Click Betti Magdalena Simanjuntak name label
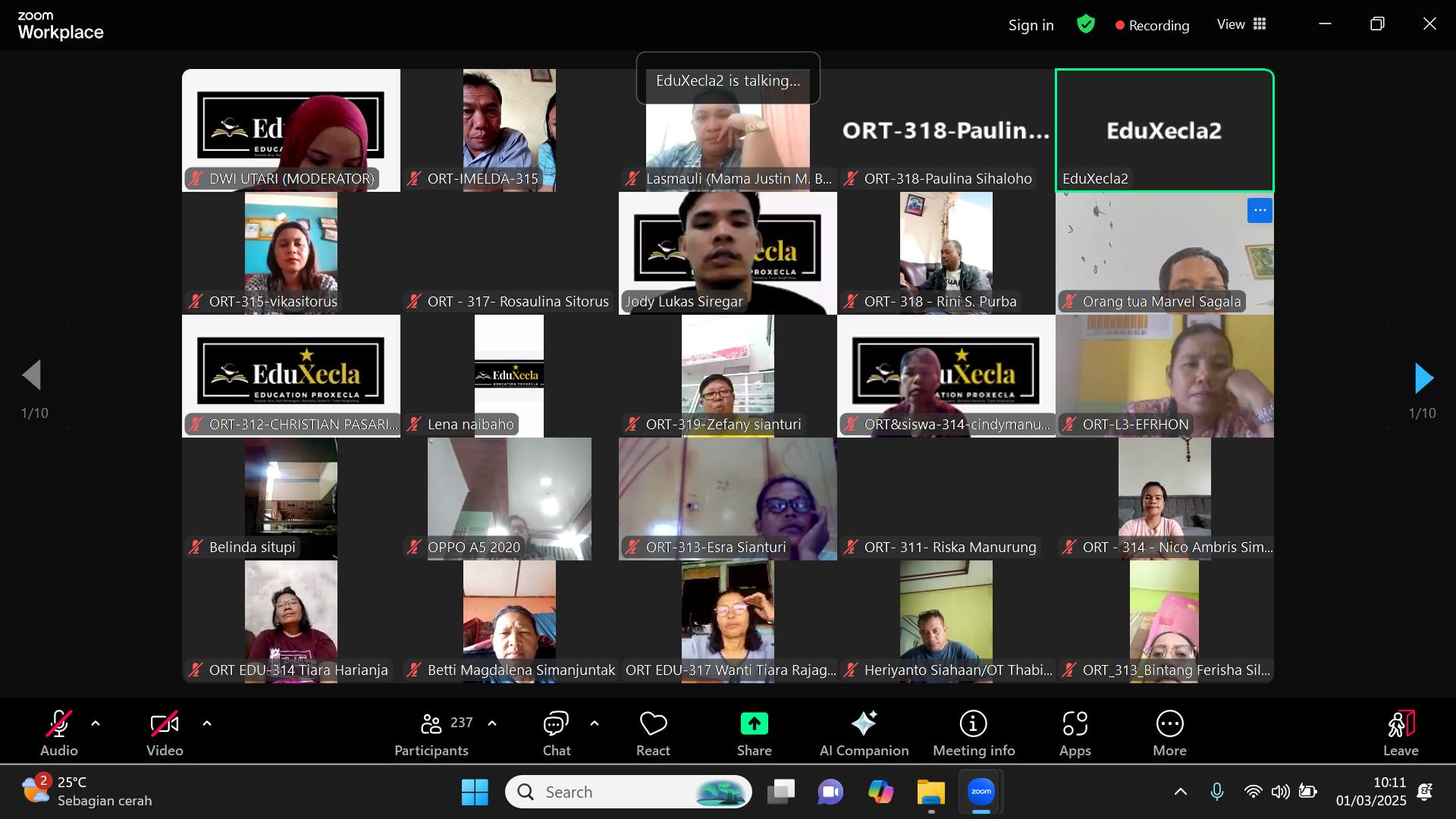The width and height of the screenshot is (1456, 819). coord(521,670)
